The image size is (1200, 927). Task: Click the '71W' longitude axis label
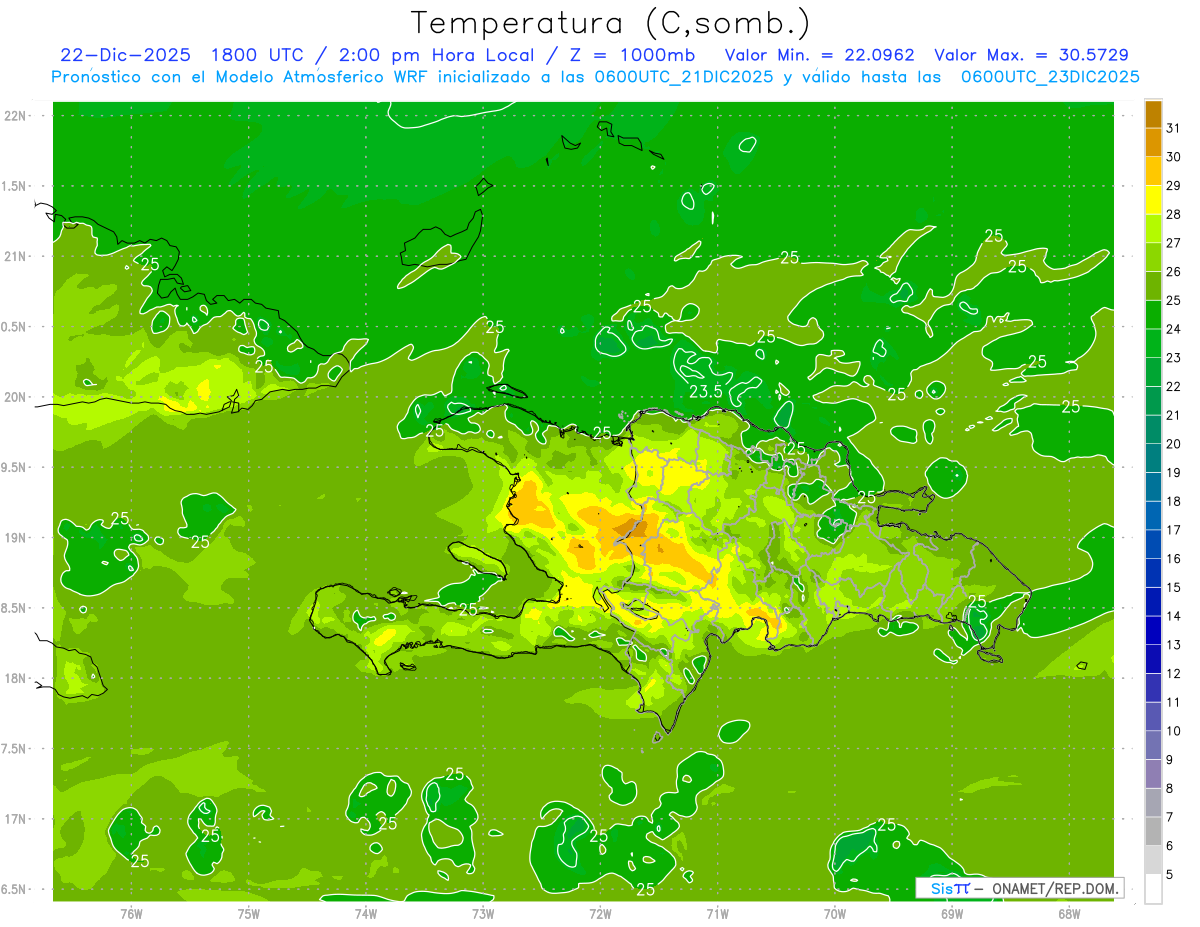tap(717, 913)
